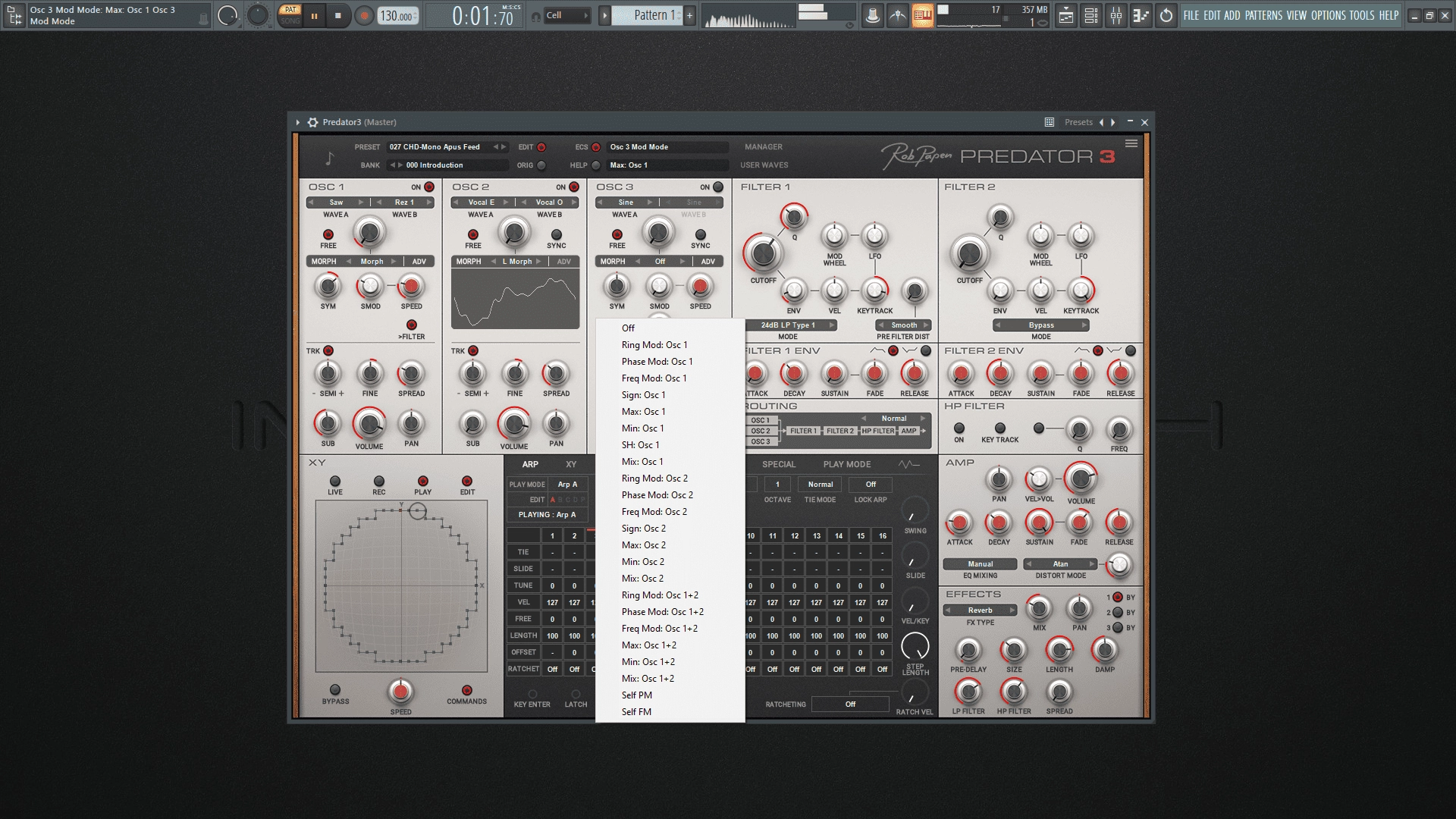
Task: Toggle OSC 1 ON button
Action: coord(429,187)
